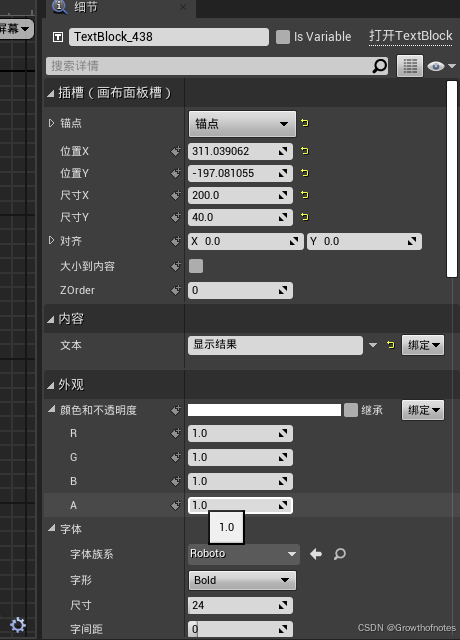This screenshot has height=640, width=460.
Task: Click the 绑定 button for 文本
Action: click(423, 345)
